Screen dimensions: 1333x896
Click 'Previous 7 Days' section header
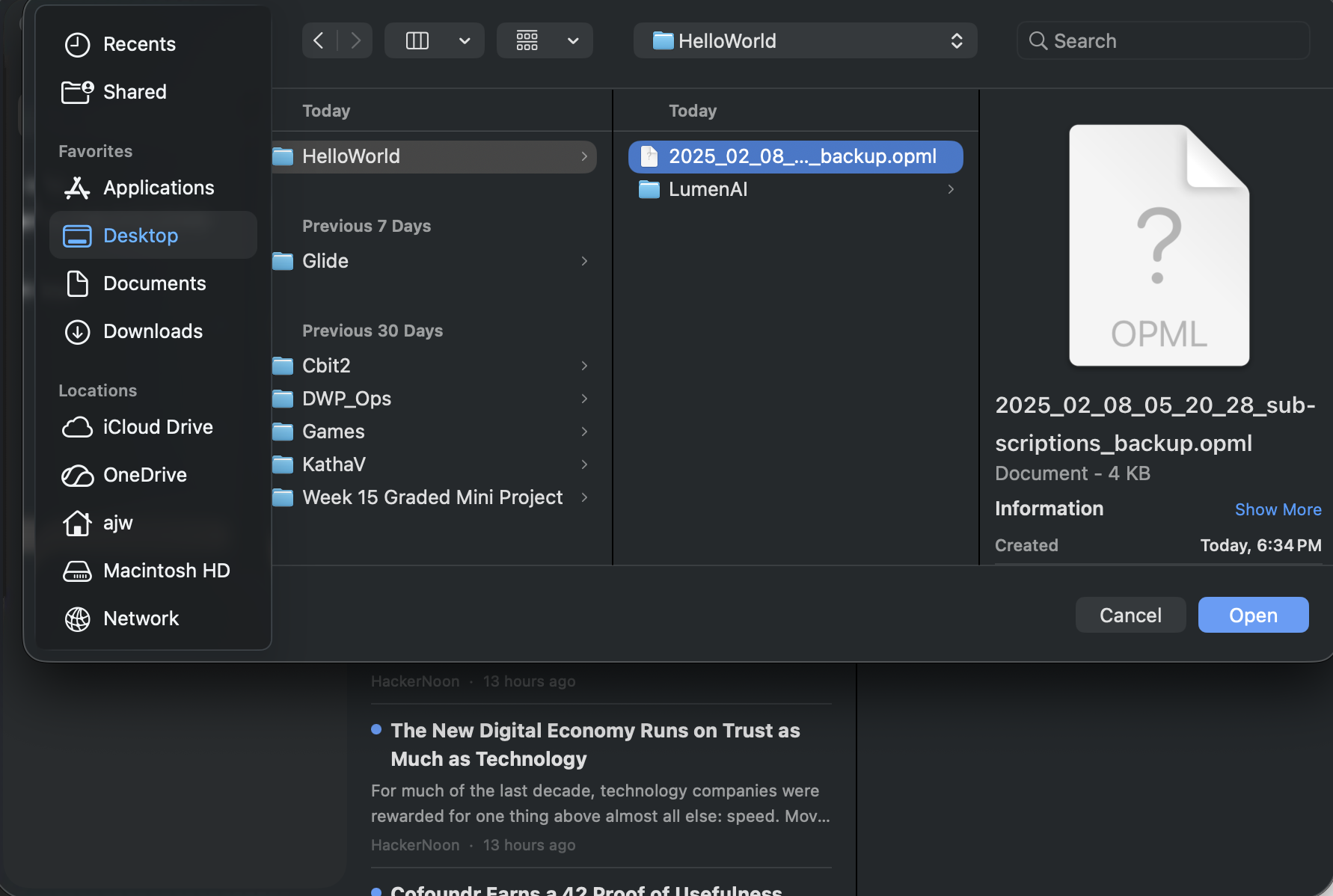[x=367, y=226]
